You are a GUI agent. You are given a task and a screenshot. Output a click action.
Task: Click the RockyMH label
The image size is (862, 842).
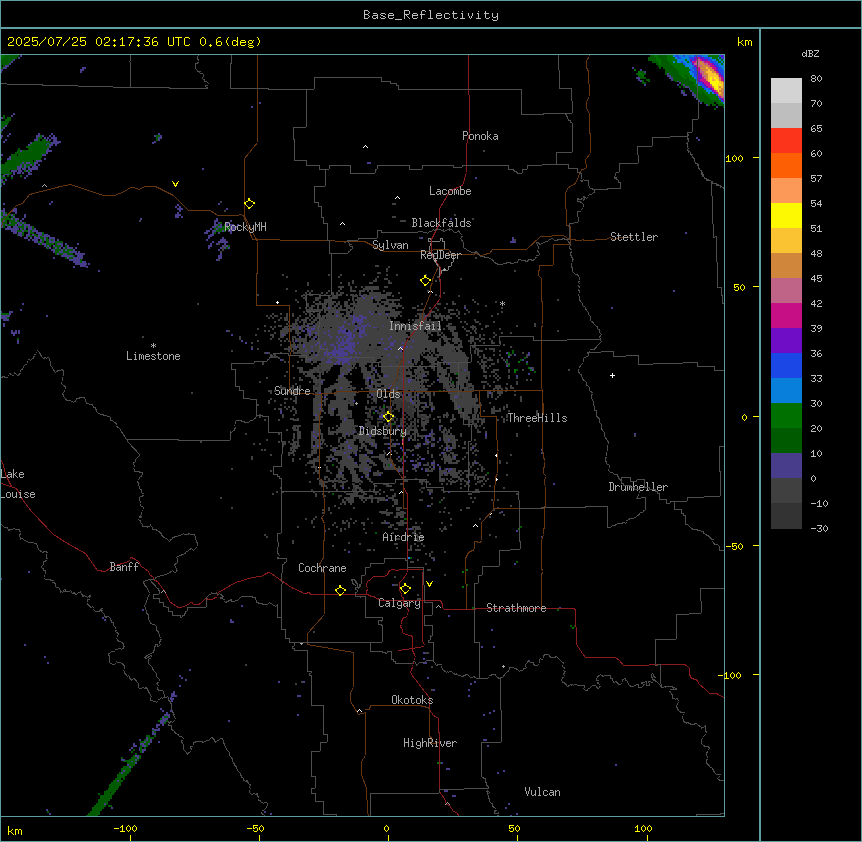245,227
